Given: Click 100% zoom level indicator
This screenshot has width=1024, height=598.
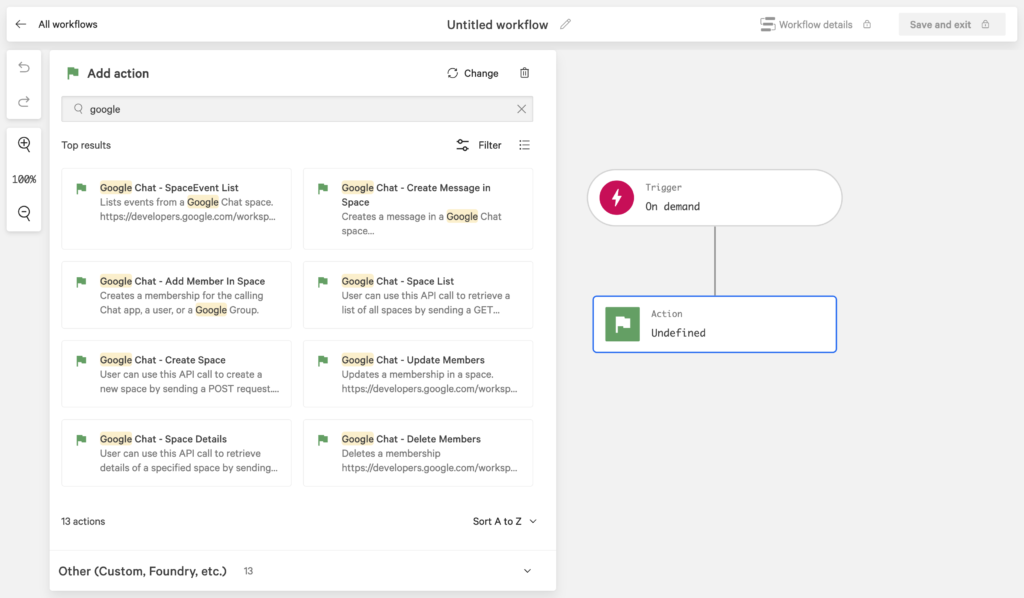Looking at the screenshot, I should pos(24,179).
